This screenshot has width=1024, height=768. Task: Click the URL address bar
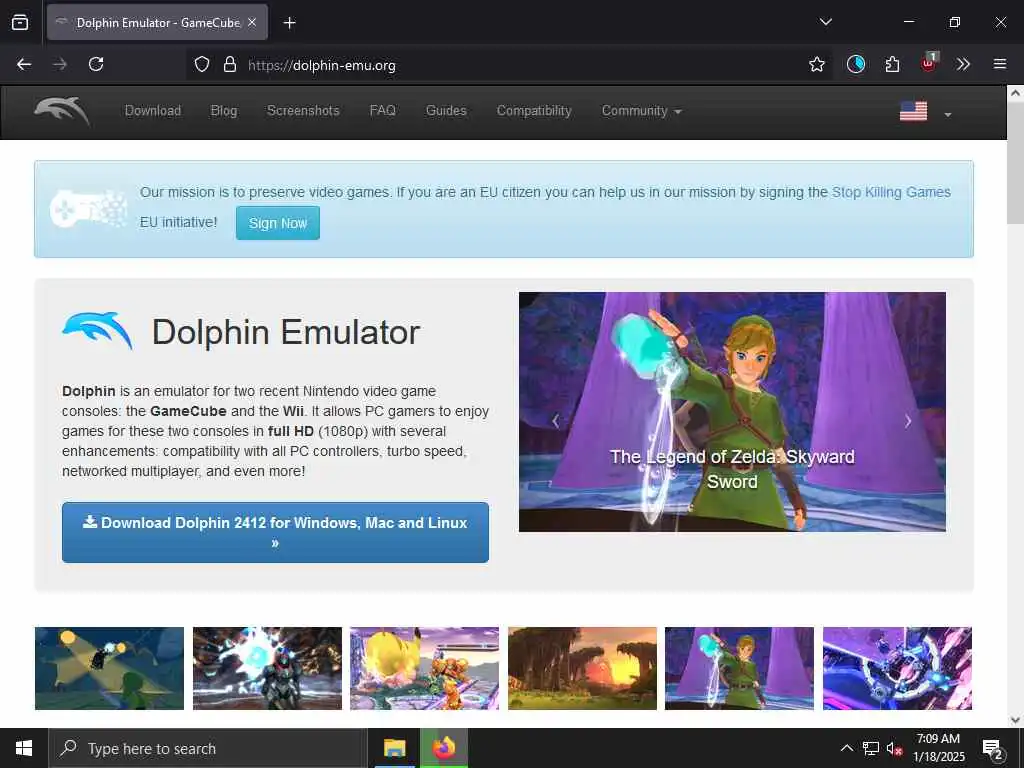(x=509, y=65)
